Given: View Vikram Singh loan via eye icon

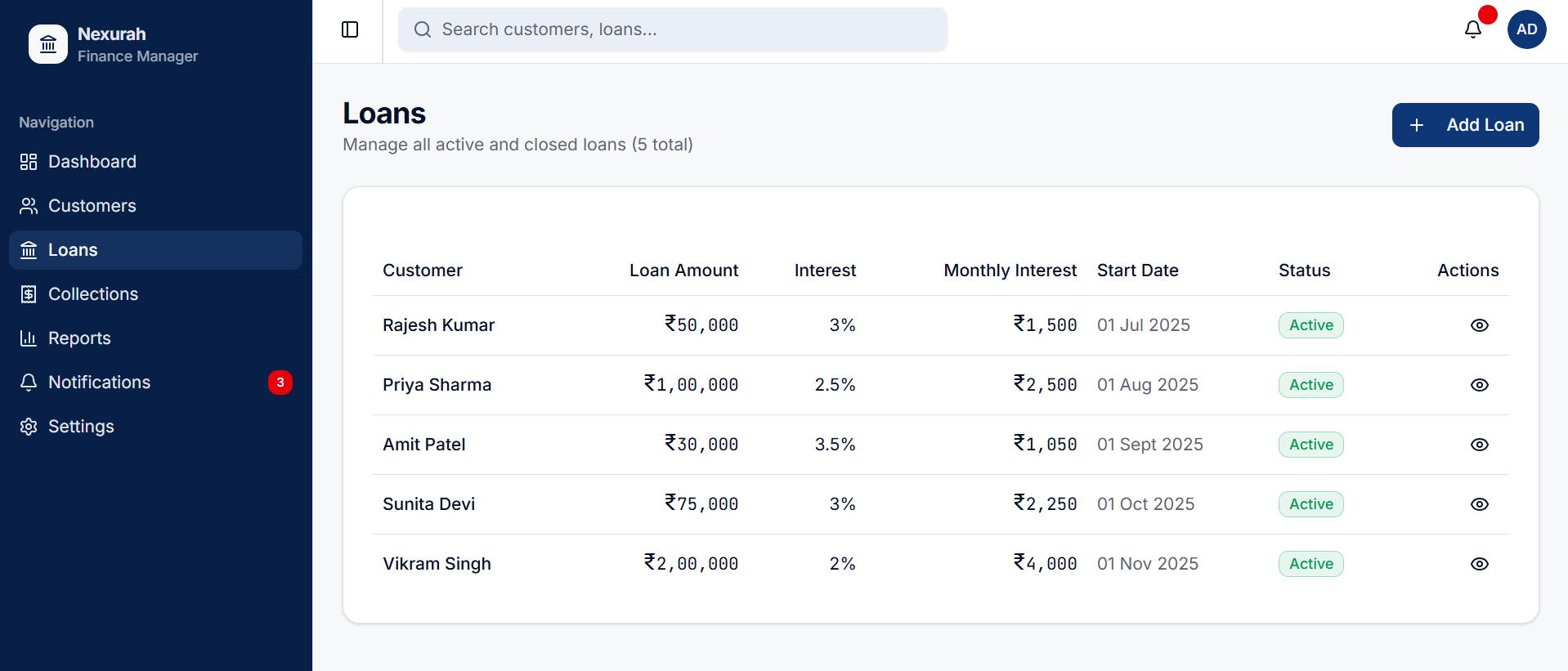Looking at the screenshot, I should [x=1480, y=564].
